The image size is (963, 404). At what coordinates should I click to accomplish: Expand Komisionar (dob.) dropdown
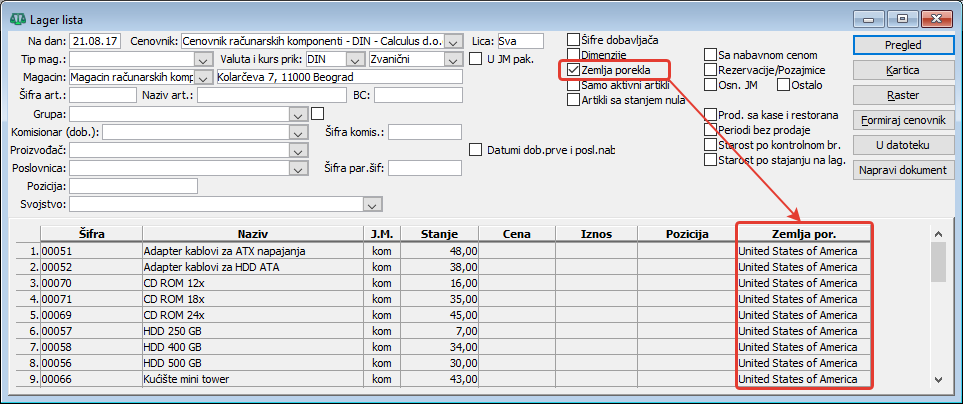click(x=297, y=133)
